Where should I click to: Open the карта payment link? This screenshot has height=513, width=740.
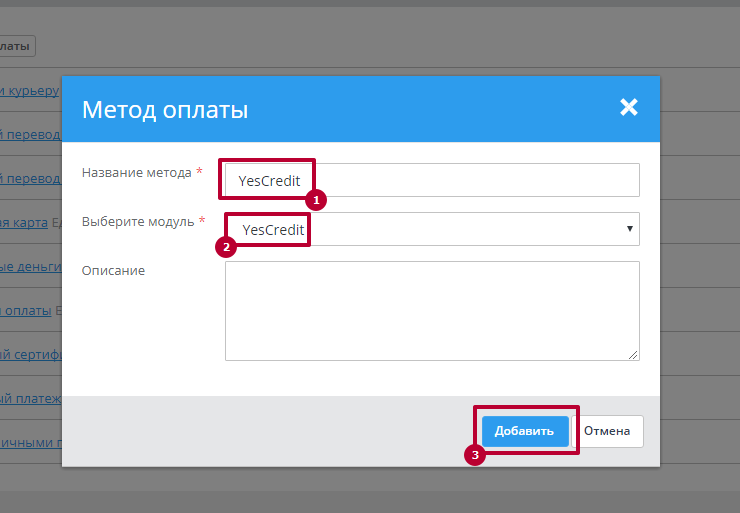[24, 223]
